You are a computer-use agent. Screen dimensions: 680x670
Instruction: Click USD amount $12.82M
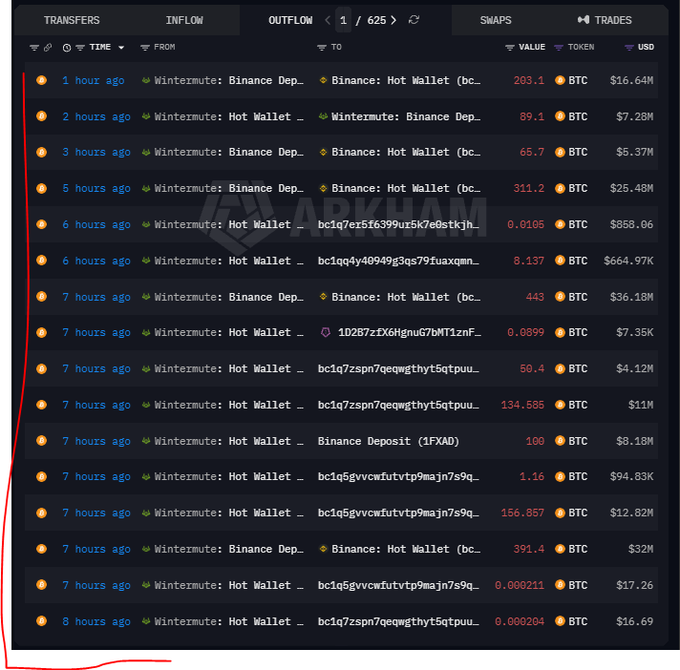pos(631,513)
